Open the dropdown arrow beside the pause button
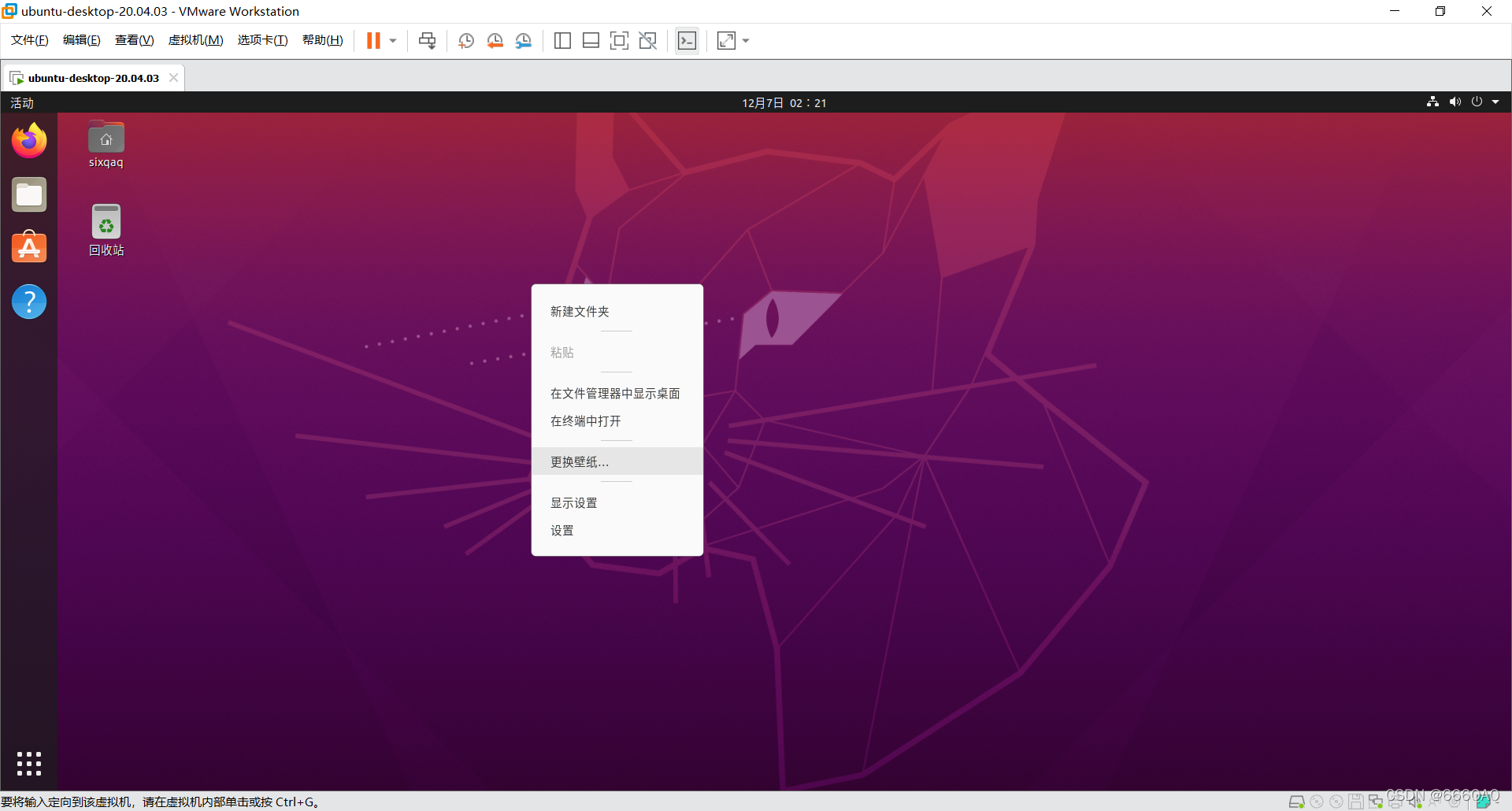Image resolution: width=1512 pixels, height=811 pixels. point(393,41)
